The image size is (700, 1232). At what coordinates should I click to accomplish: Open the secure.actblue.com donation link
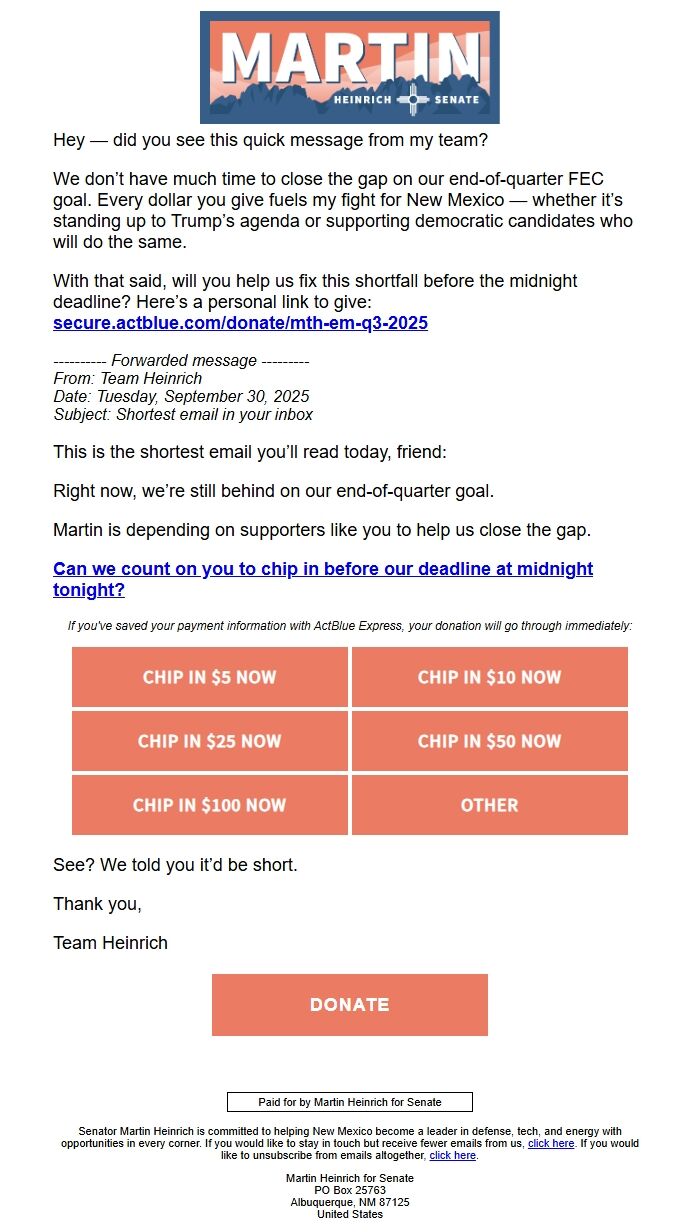(240, 323)
